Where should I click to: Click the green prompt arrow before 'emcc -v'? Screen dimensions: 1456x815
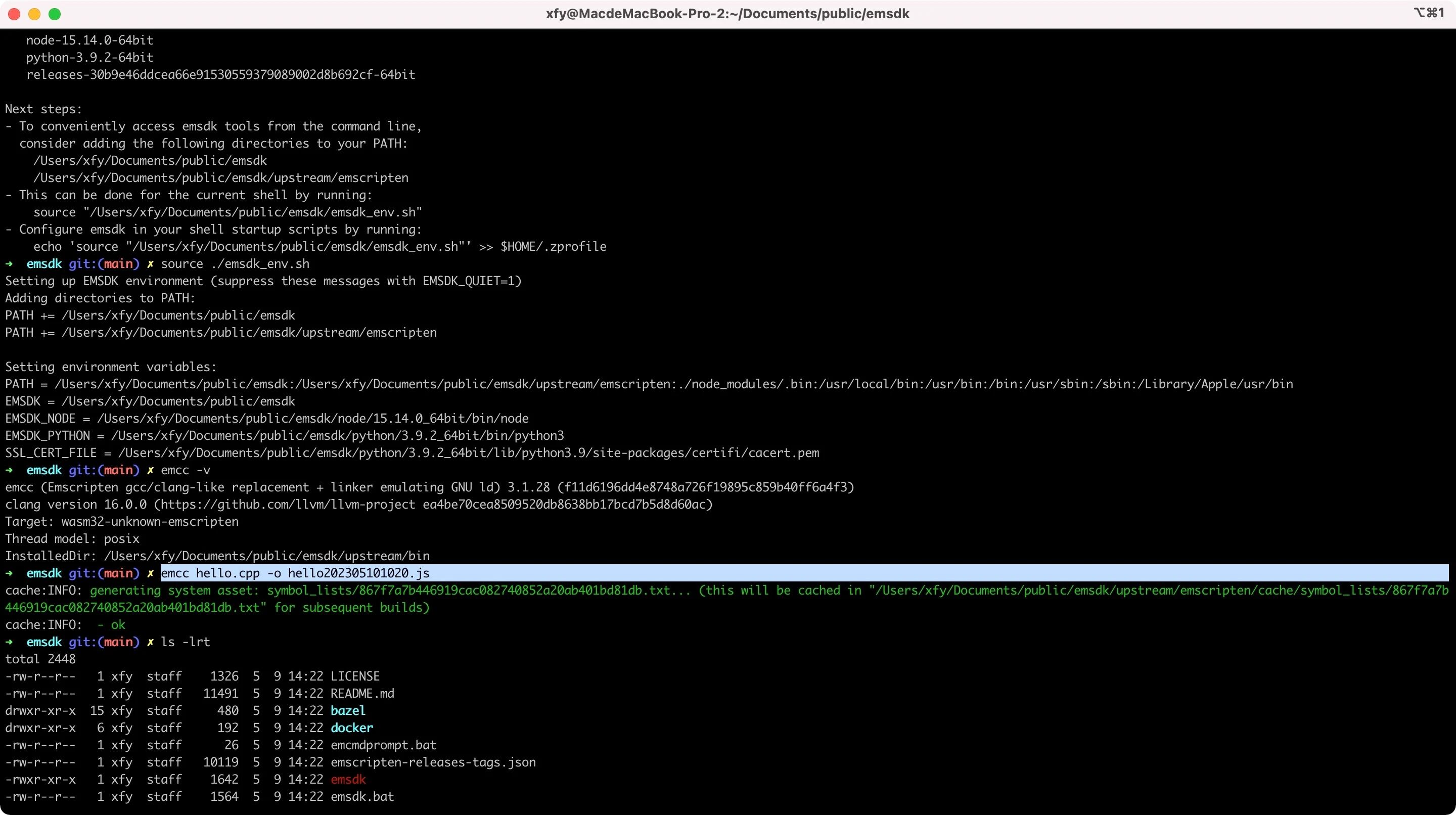(x=9, y=470)
